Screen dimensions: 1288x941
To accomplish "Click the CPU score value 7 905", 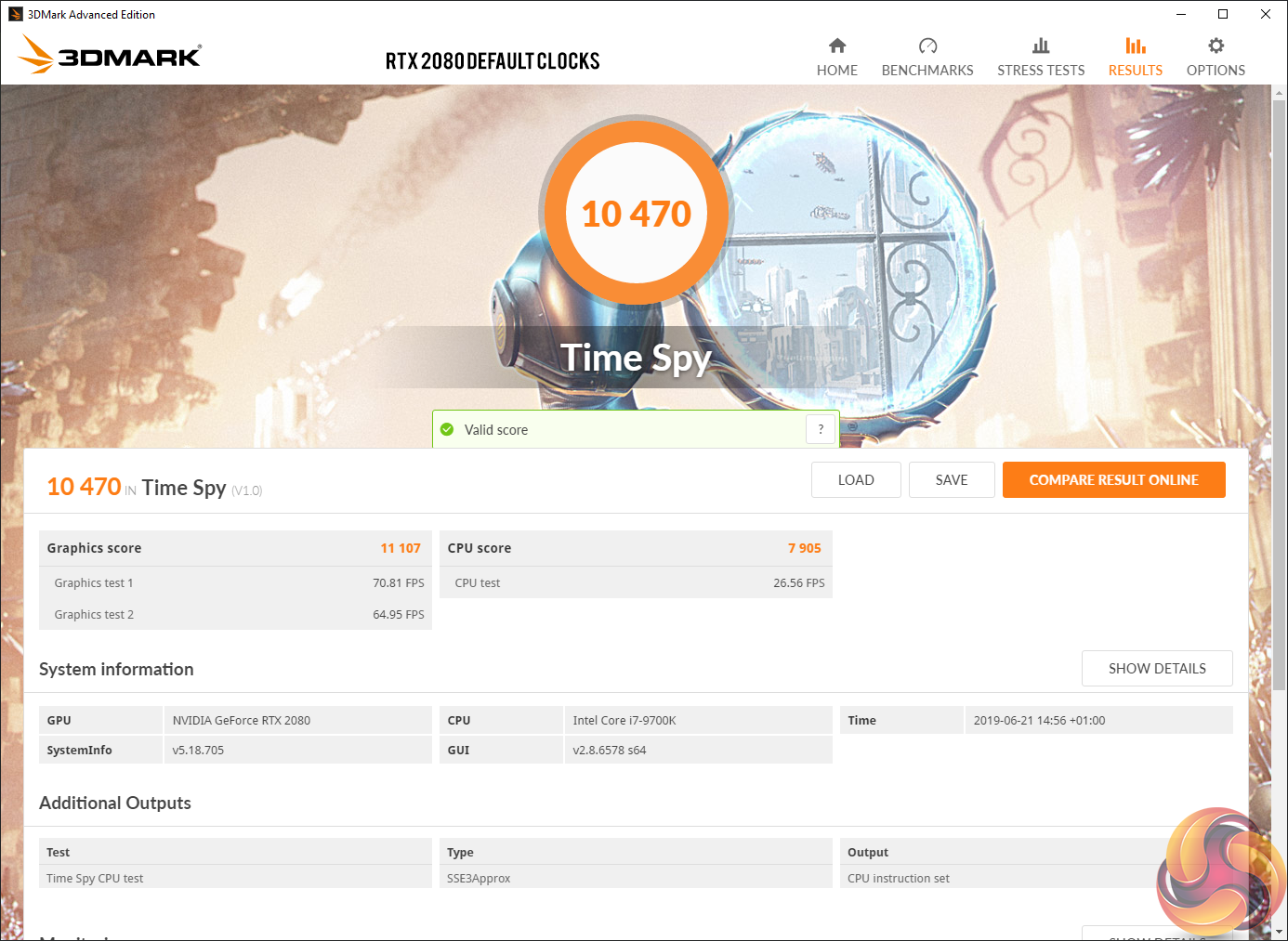I will 805,548.
